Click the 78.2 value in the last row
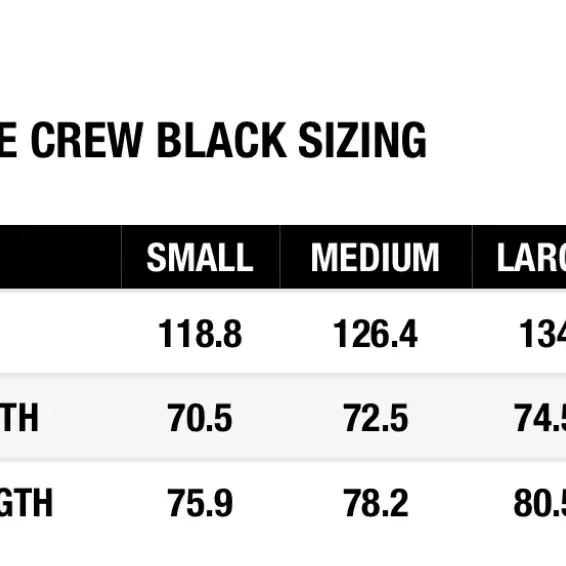The image size is (566, 566). click(376, 502)
